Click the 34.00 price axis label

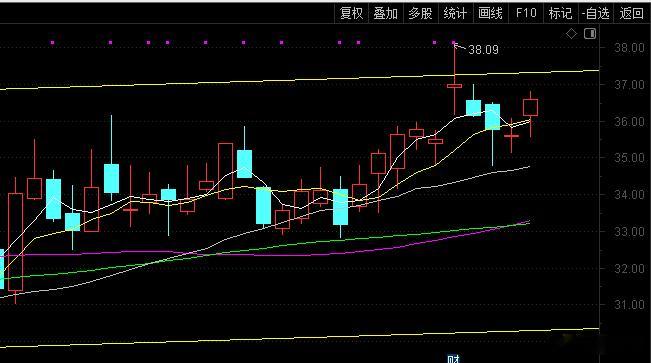click(629, 194)
